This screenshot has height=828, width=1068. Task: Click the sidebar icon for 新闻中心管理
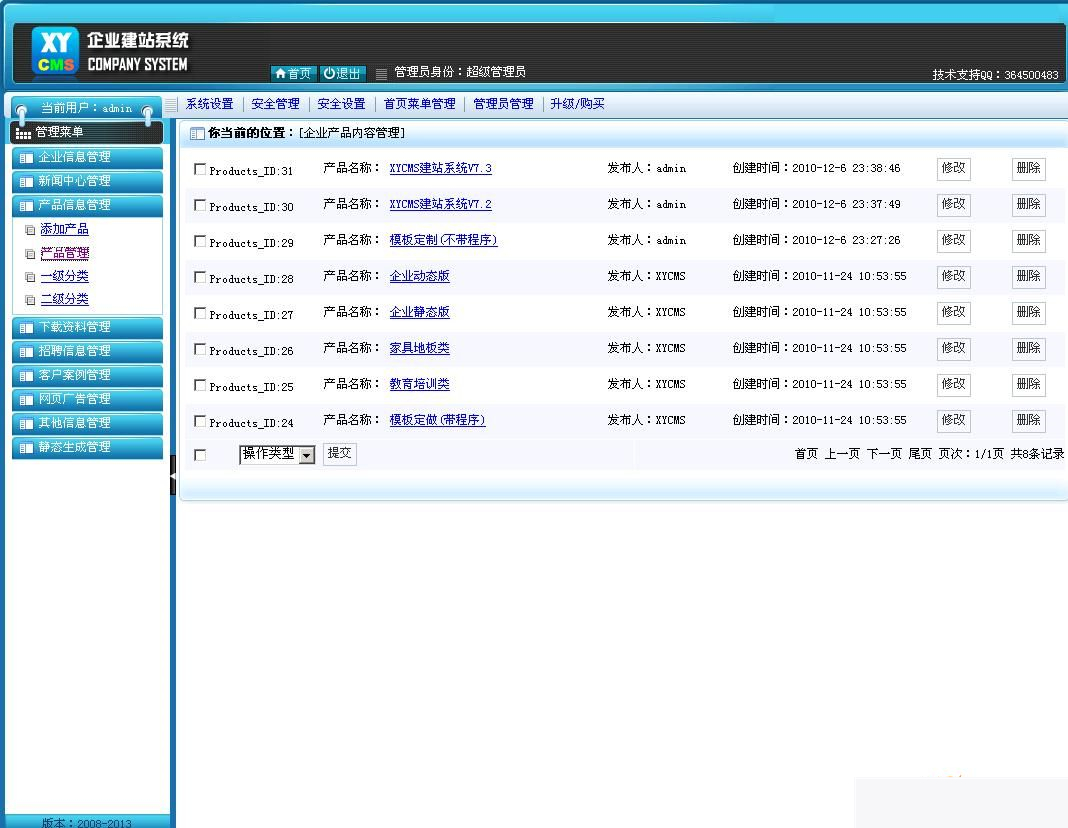pyautogui.click(x=25, y=181)
